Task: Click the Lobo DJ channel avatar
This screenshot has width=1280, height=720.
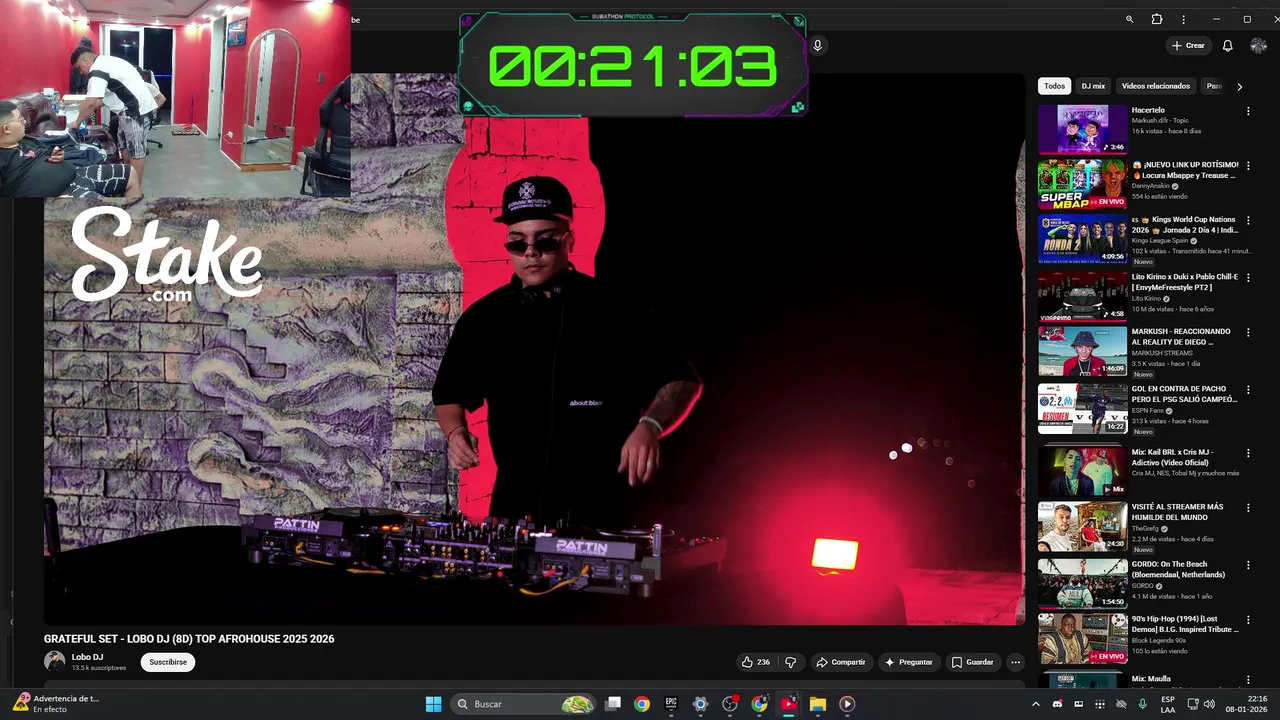Action: [55, 661]
